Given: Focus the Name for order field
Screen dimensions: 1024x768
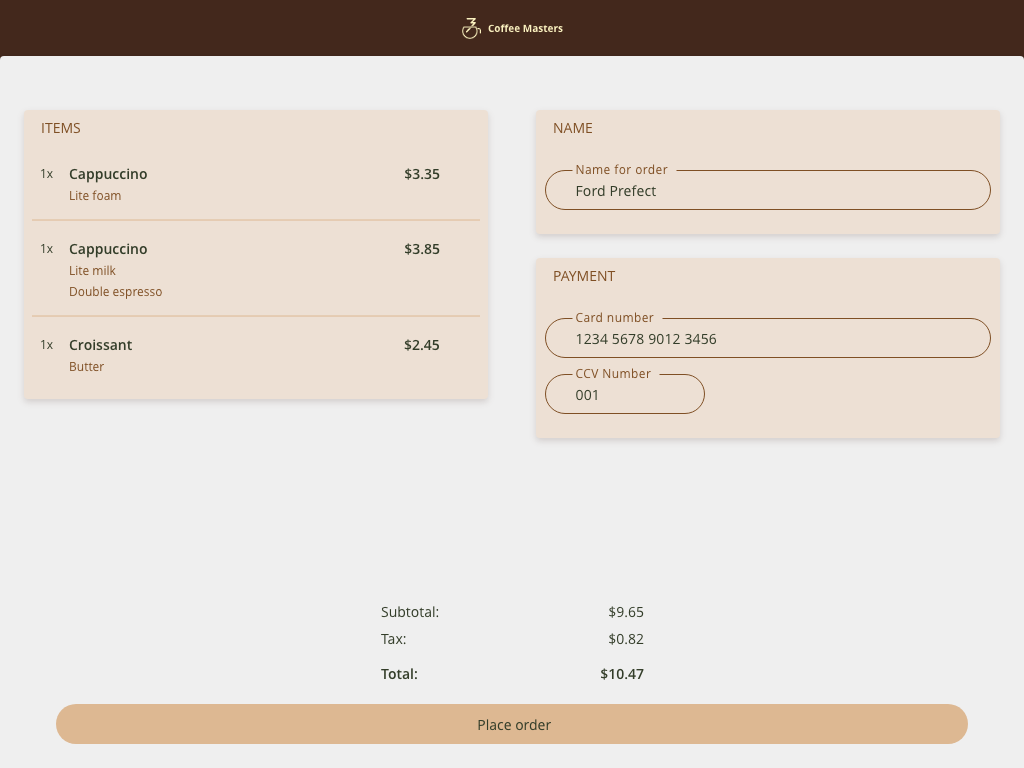Looking at the screenshot, I should point(767,191).
